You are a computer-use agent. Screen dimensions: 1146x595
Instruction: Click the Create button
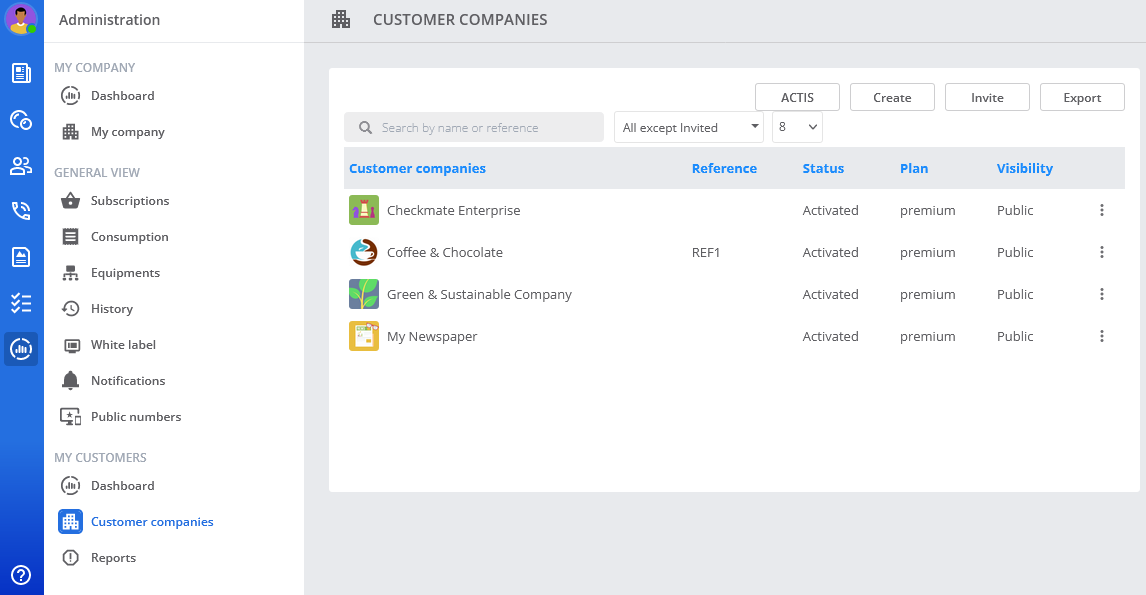892,97
